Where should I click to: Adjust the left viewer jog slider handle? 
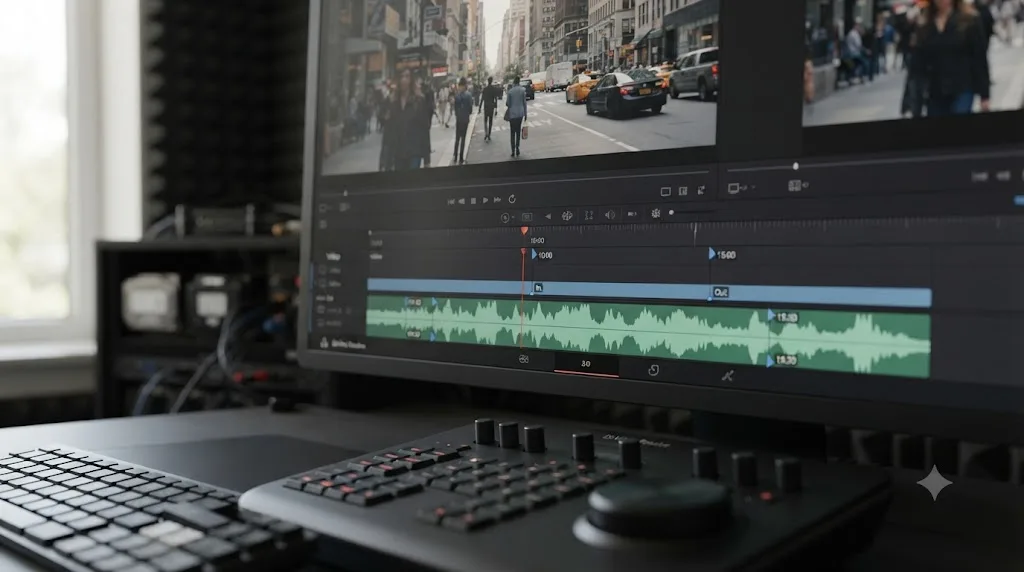coord(345,193)
